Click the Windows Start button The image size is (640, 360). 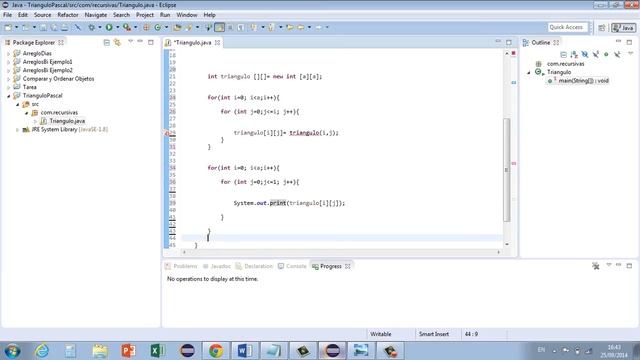point(12,351)
